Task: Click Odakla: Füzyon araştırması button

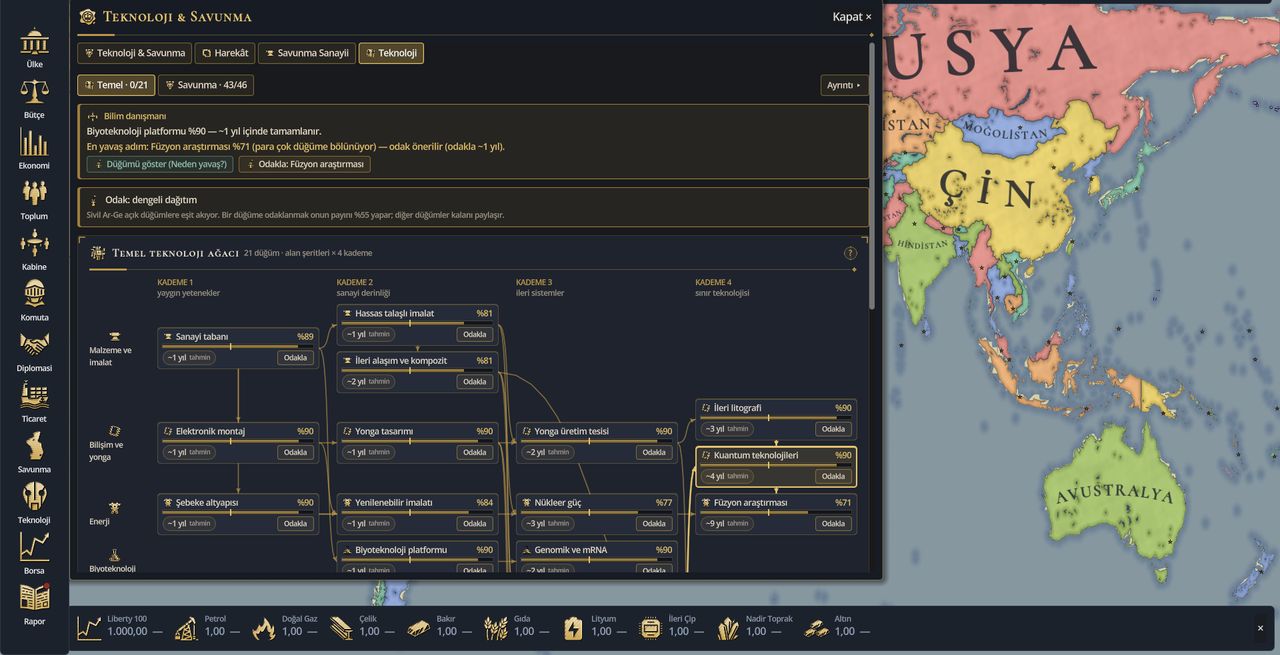Action: pyautogui.click(x=304, y=164)
